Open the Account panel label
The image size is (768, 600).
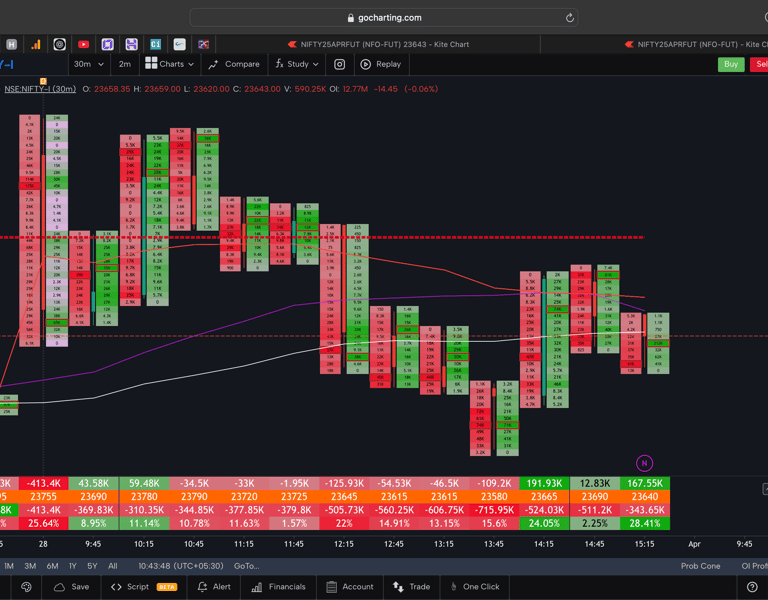pyautogui.click(x=358, y=587)
